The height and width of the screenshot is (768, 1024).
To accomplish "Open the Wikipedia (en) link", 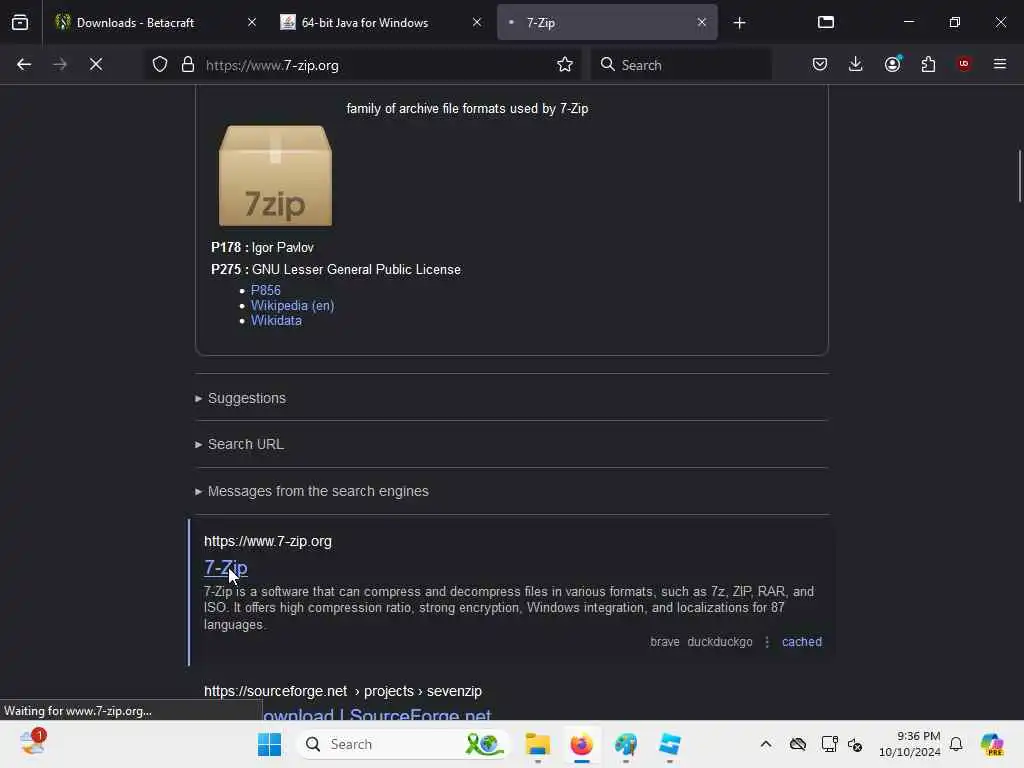I will coord(293,306).
